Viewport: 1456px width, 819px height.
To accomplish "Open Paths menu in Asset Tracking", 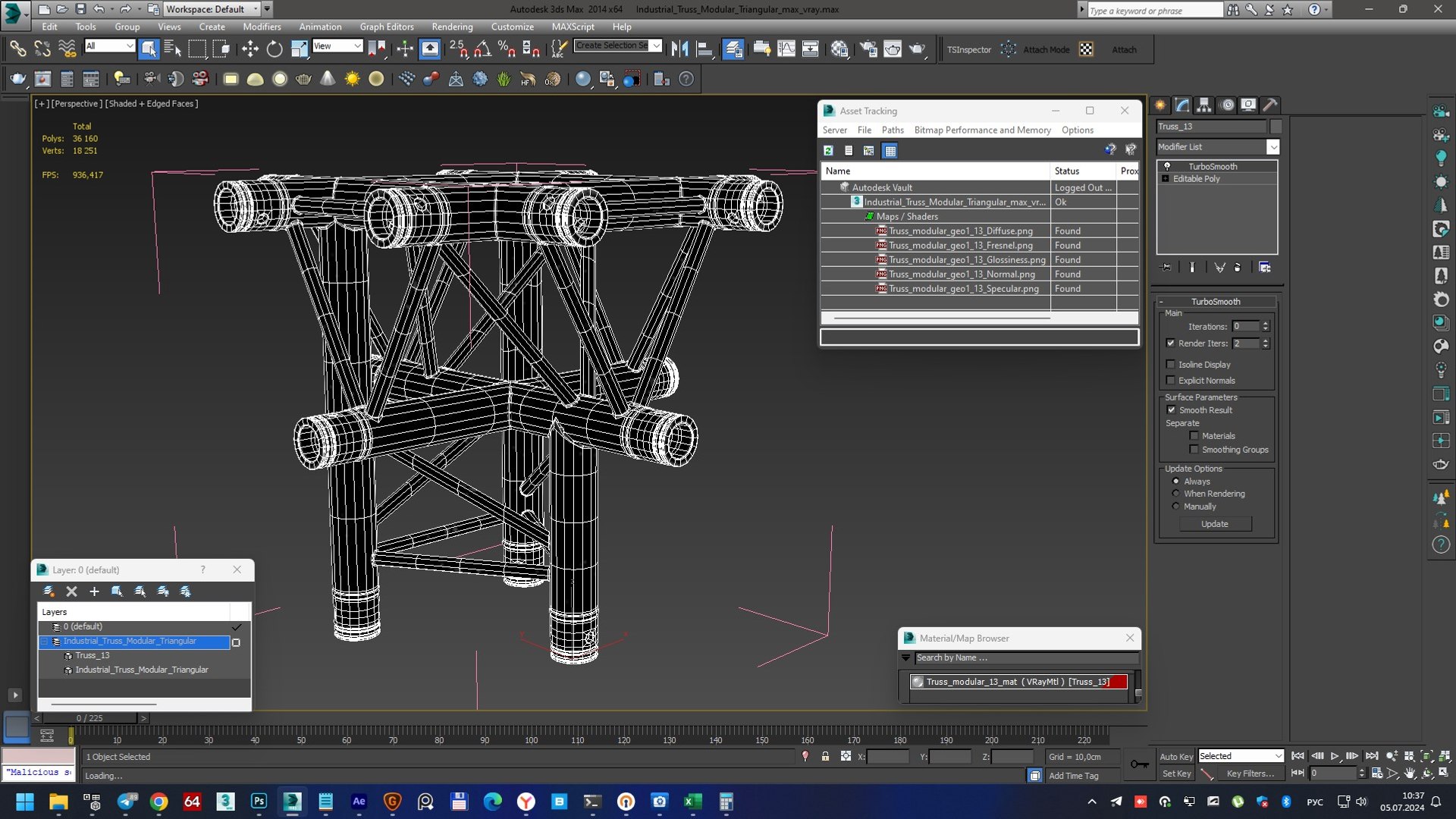I will click(893, 130).
